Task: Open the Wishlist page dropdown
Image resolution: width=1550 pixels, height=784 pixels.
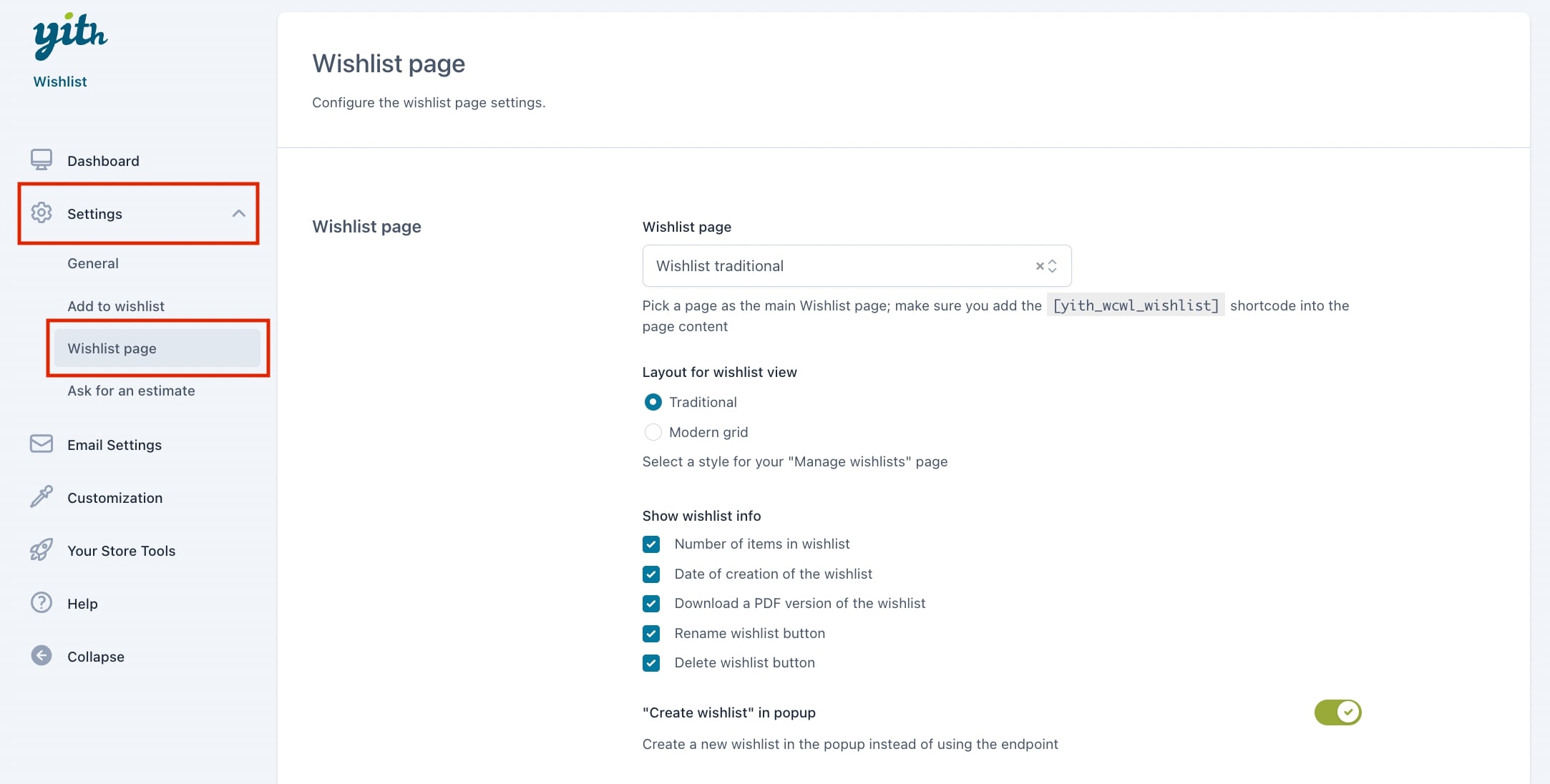Action: [857, 266]
